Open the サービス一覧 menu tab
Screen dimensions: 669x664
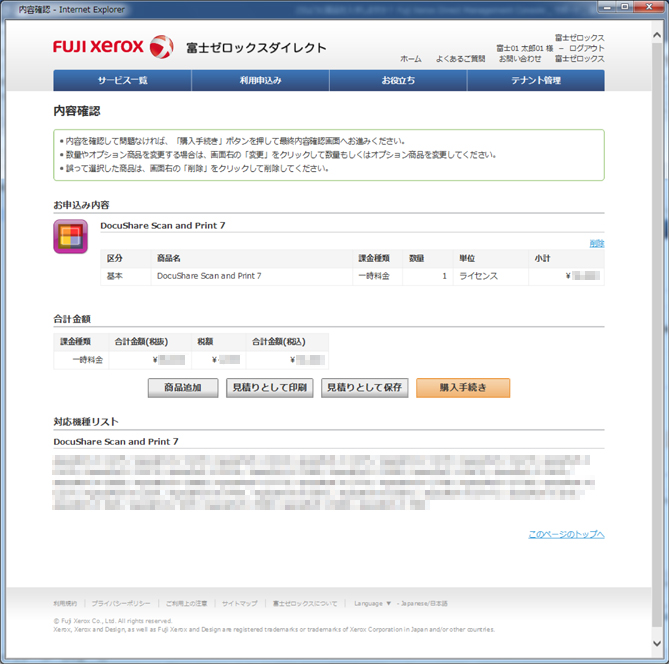[122, 80]
